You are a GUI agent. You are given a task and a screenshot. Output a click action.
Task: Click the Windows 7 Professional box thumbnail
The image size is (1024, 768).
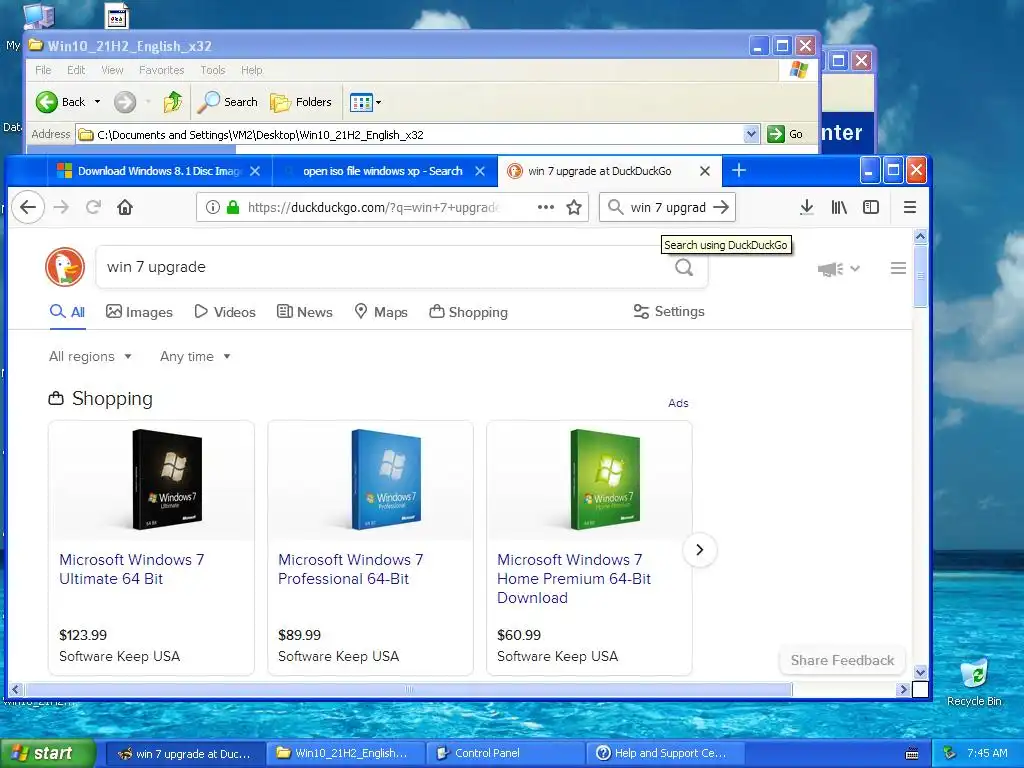(x=386, y=479)
